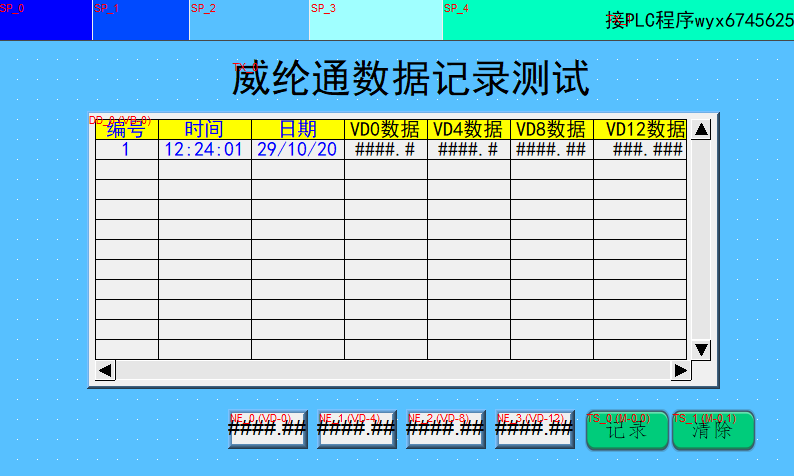Select the NE_0 VD-0 numeric entry field
The image size is (794, 476).
pyautogui.click(x=267, y=429)
